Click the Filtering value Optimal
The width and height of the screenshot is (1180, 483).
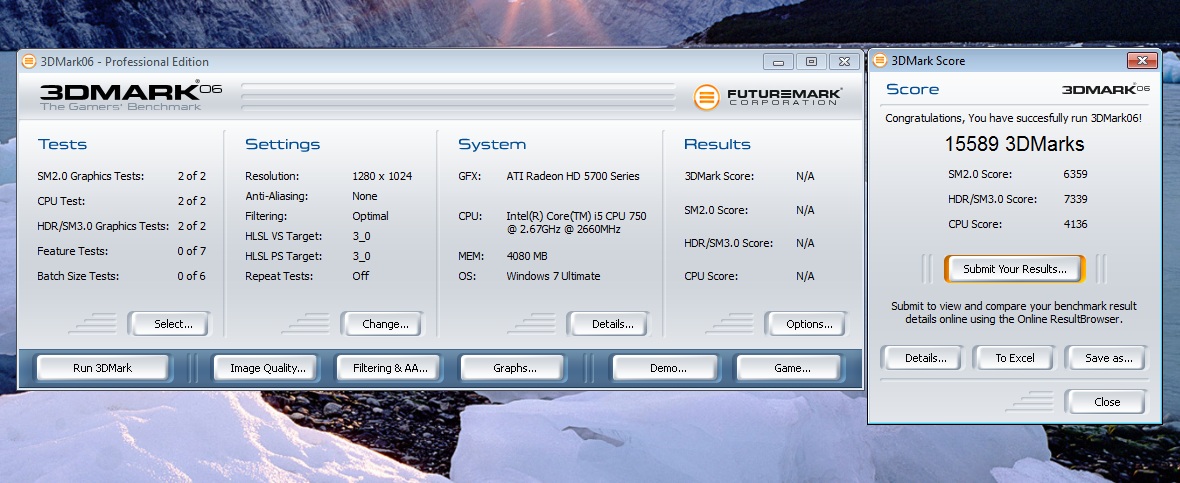coord(370,216)
